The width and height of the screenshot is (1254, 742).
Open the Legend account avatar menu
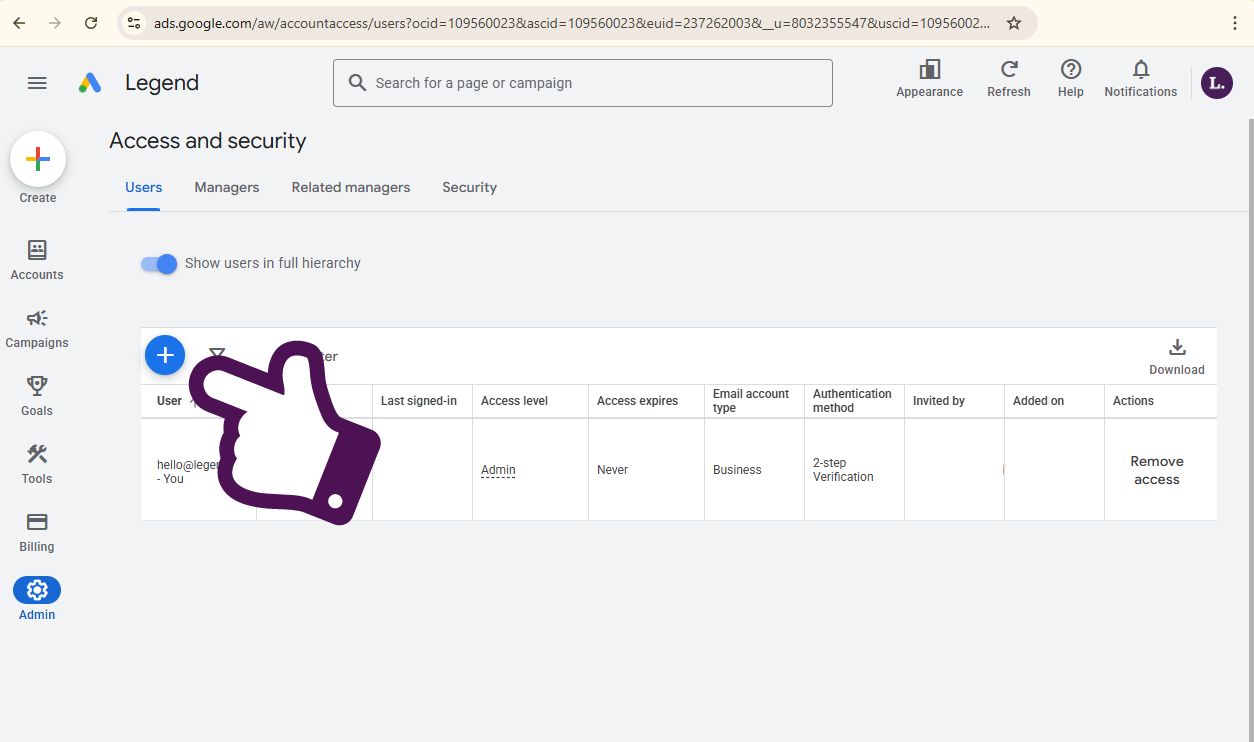click(x=1217, y=83)
